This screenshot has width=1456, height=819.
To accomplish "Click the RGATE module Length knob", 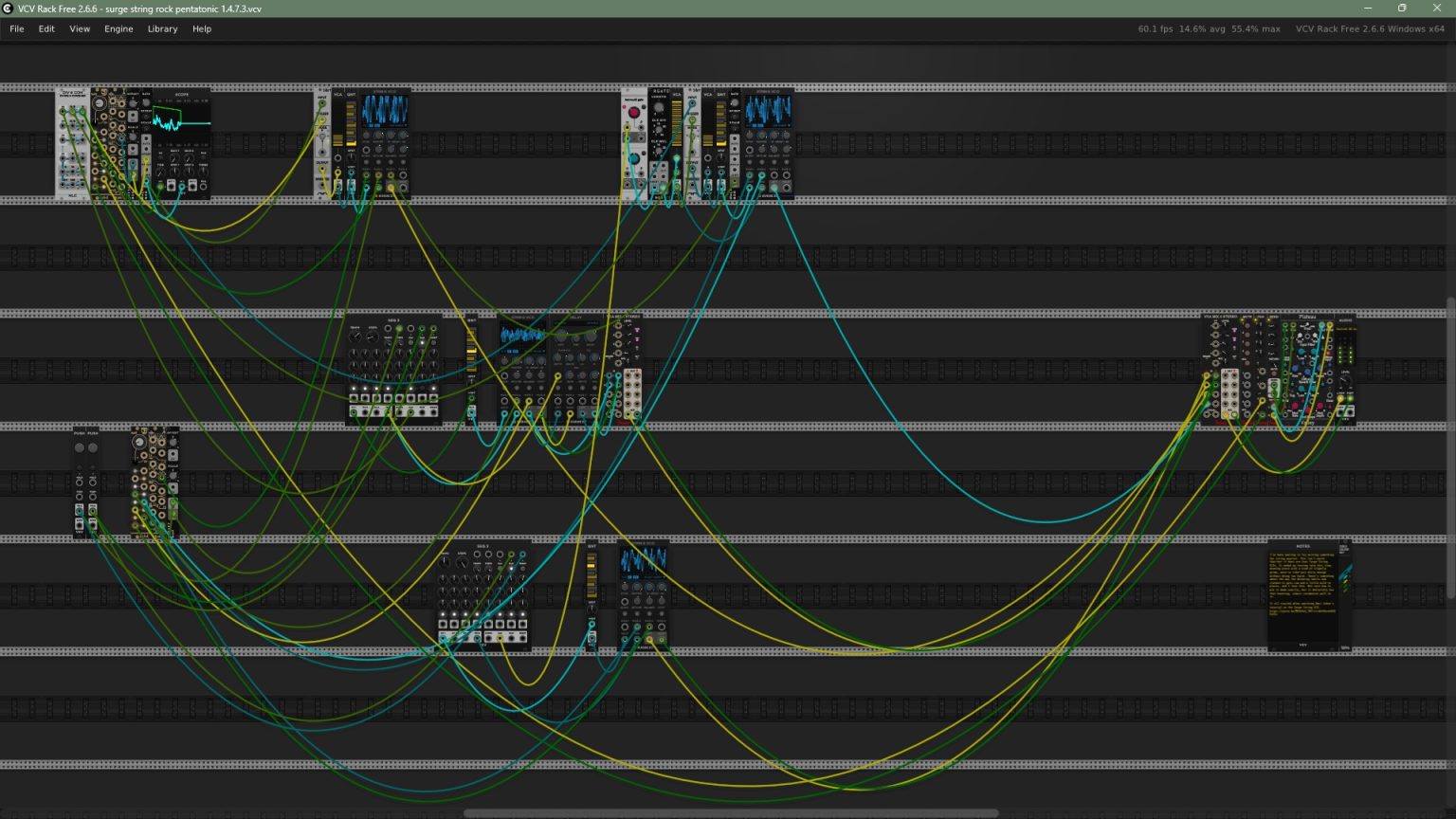I will coord(659,107).
